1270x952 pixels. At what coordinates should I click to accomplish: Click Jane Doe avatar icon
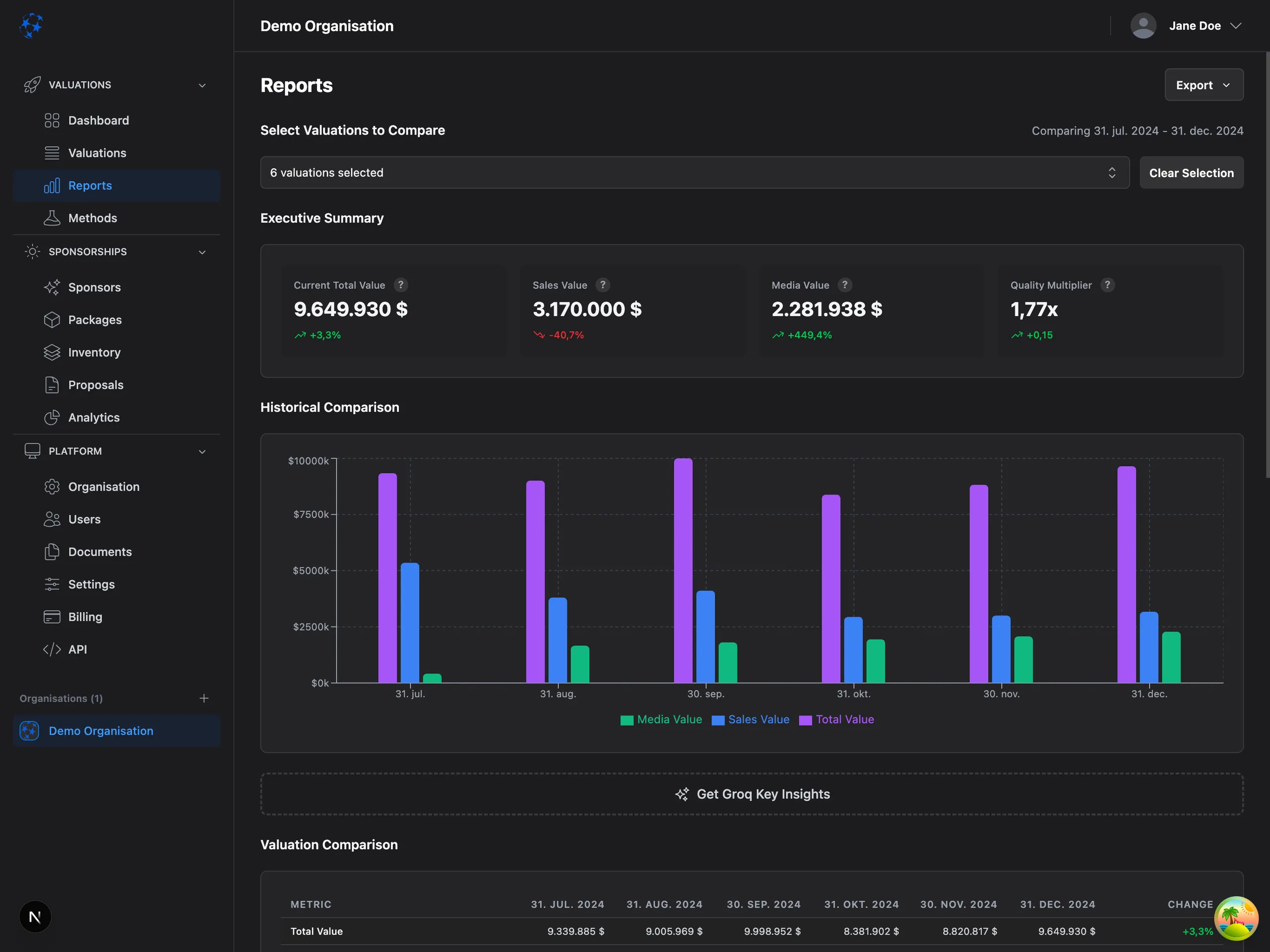[x=1143, y=26]
